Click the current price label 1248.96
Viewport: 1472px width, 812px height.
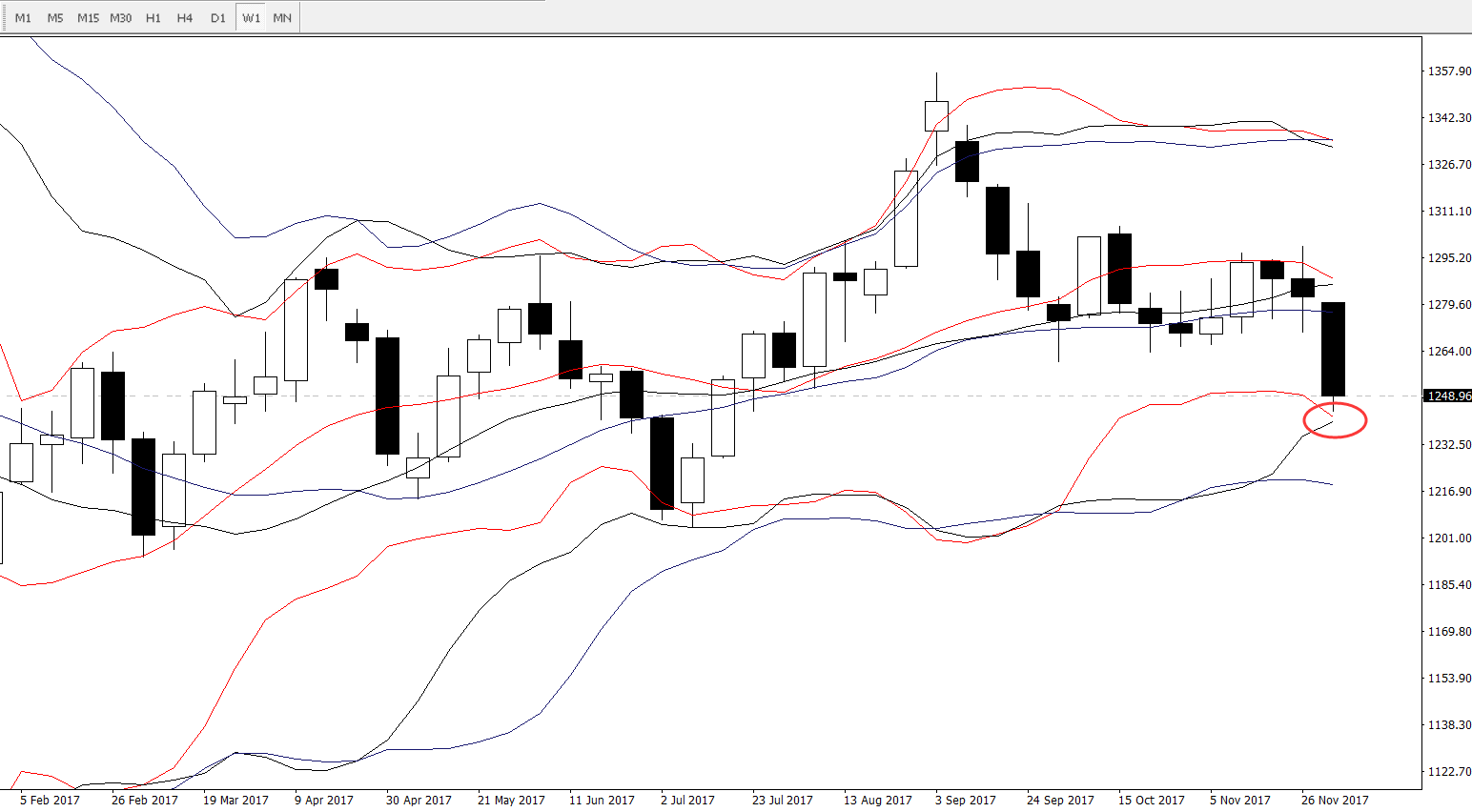pos(1447,396)
